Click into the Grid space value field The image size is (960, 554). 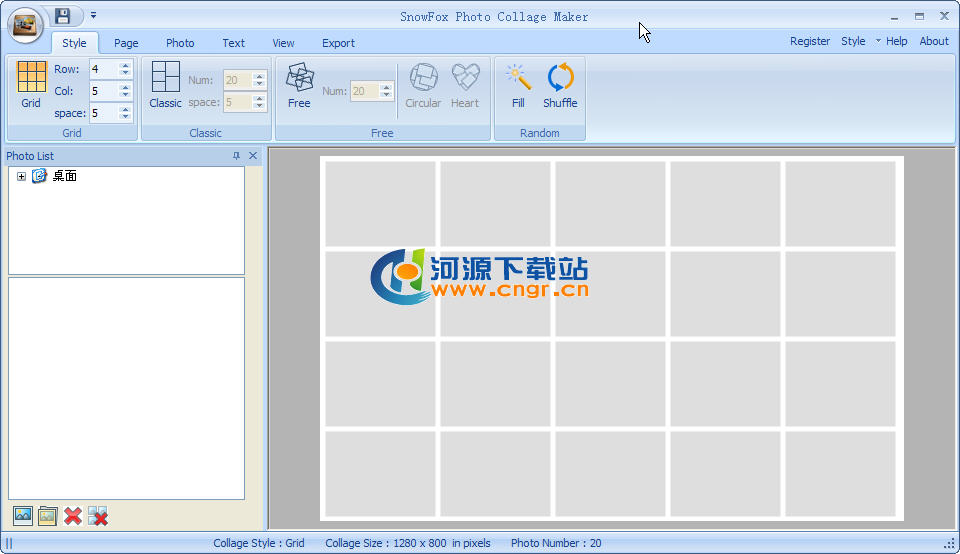pyautogui.click(x=103, y=113)
